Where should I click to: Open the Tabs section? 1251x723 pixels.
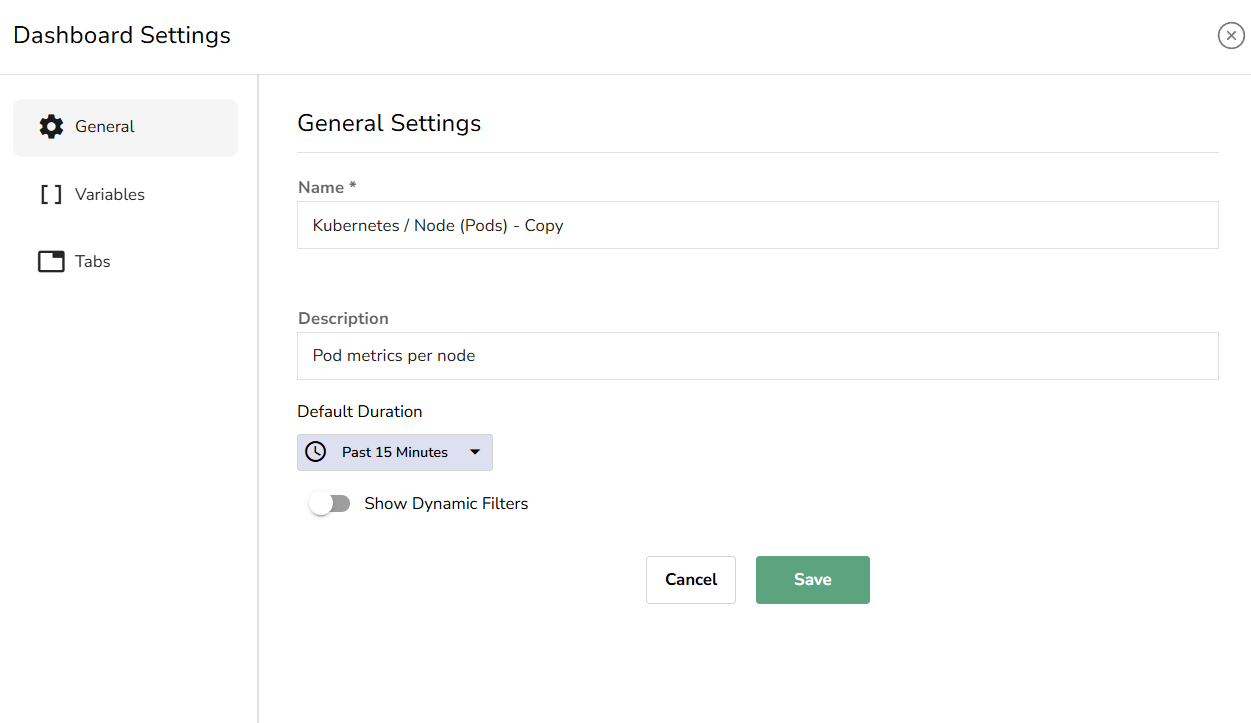90,261
